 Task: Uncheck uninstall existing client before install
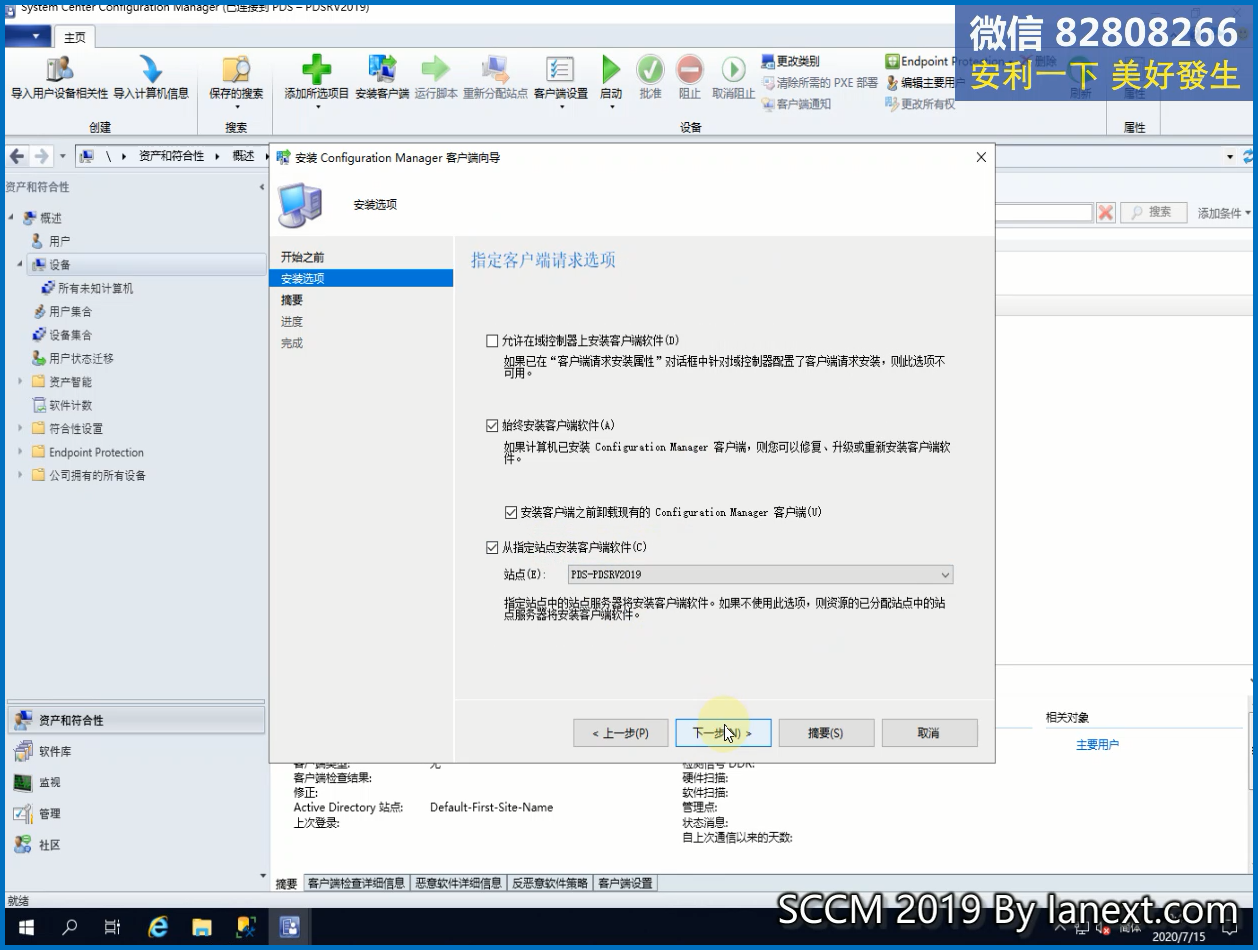click(x=511, y=512)
